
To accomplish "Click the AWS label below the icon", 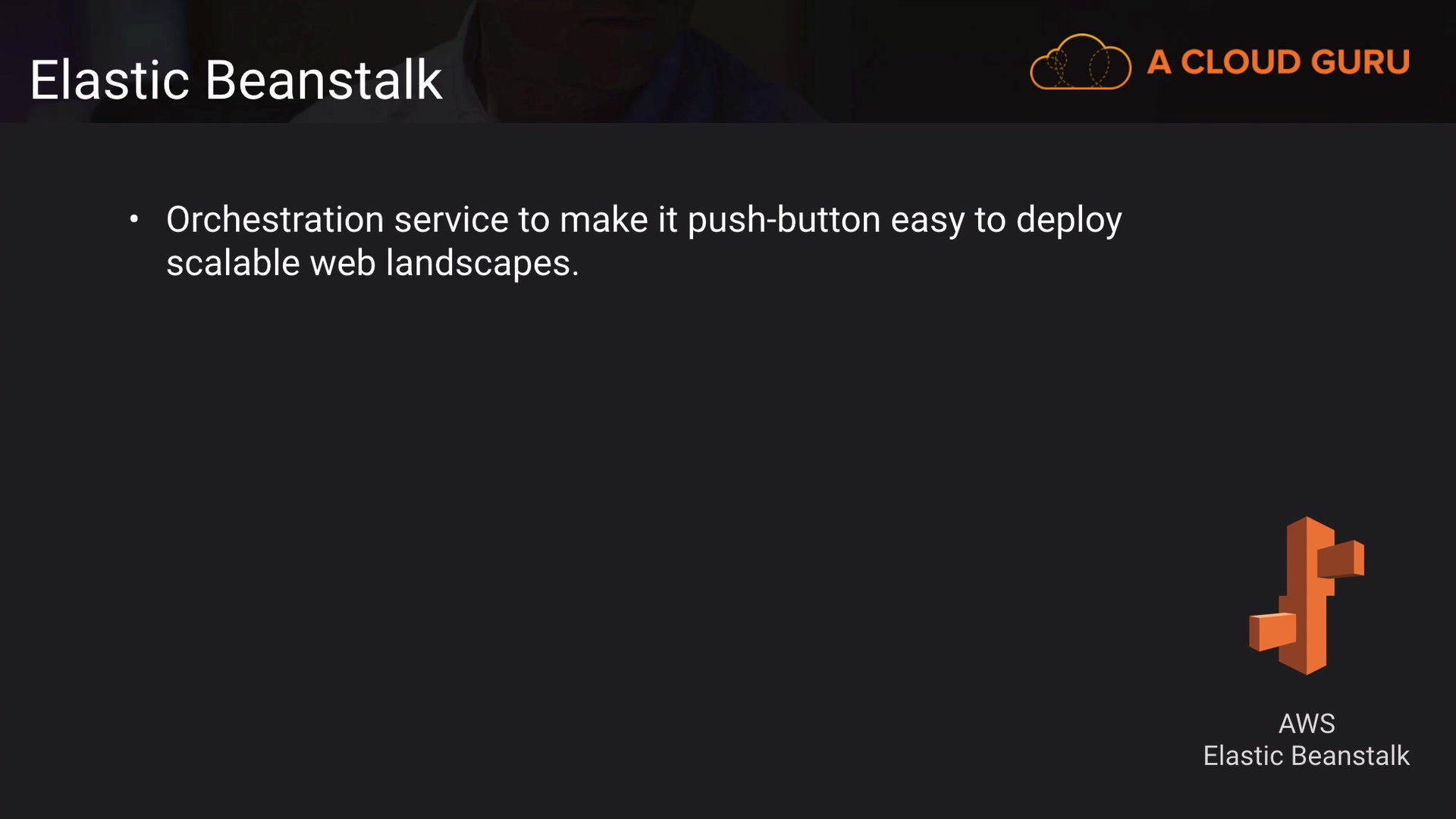I will coord(1307,723).
